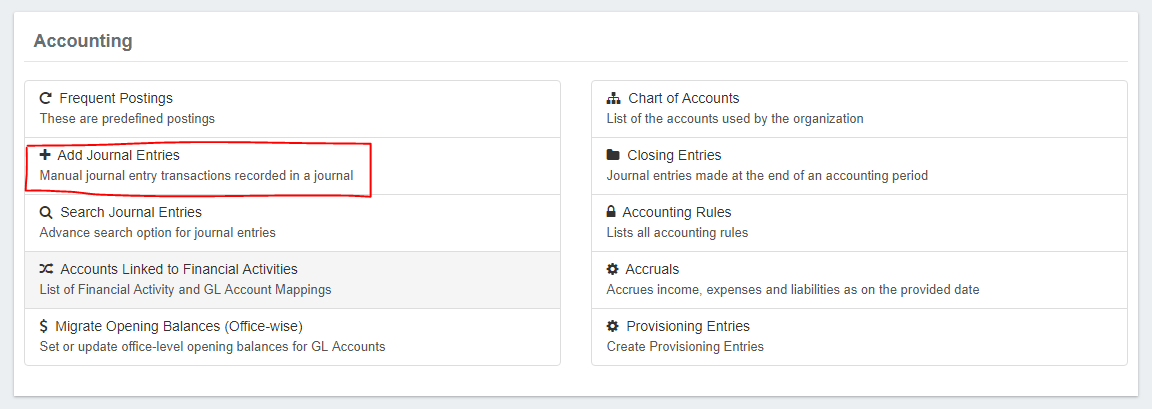
Task: Click the sitemap icon for Chart of Accounts
Action: pyautogui.click(x=614, y=99)
